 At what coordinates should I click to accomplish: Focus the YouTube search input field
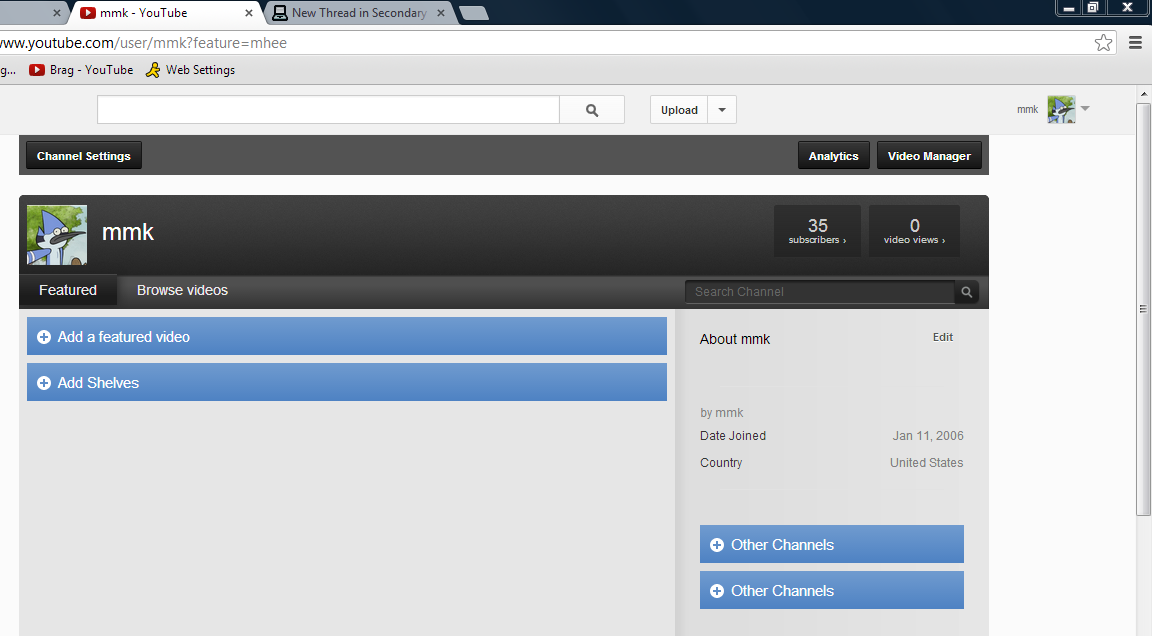click(x=328, y=110)
